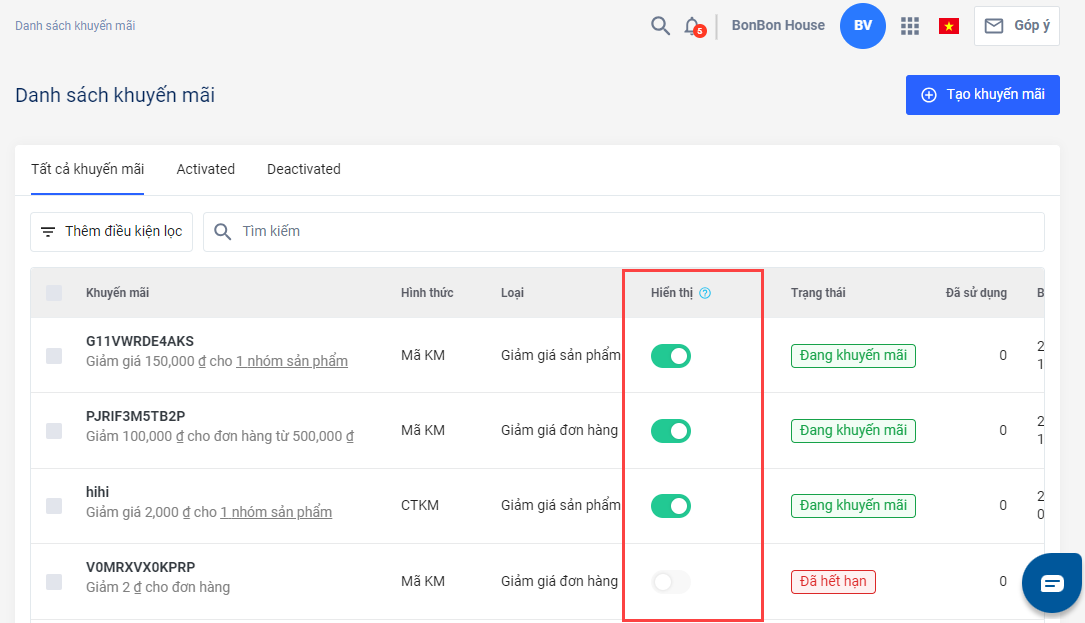Open the chat support bubble
This screenshot has height=623, width=1085.
[1052, 583]
